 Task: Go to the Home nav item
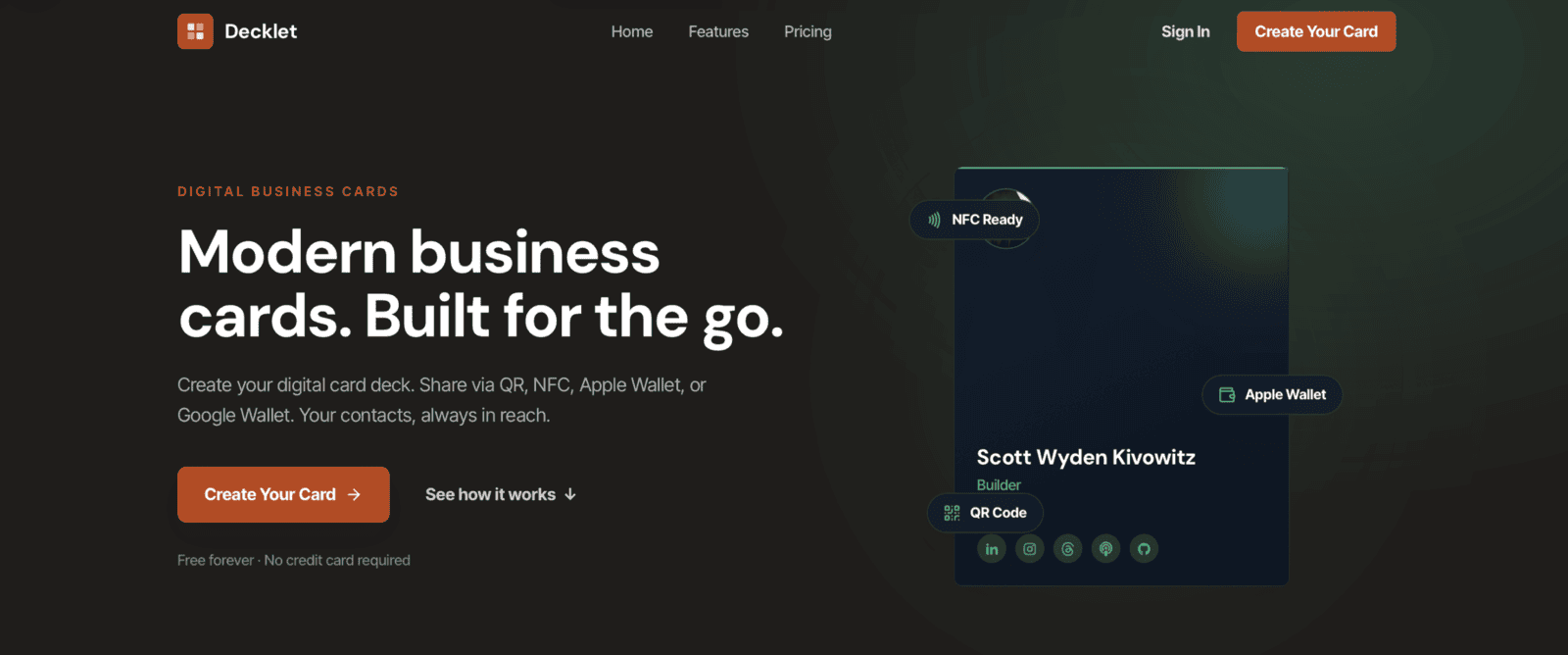pyautogui.click(x=632, y=31)
